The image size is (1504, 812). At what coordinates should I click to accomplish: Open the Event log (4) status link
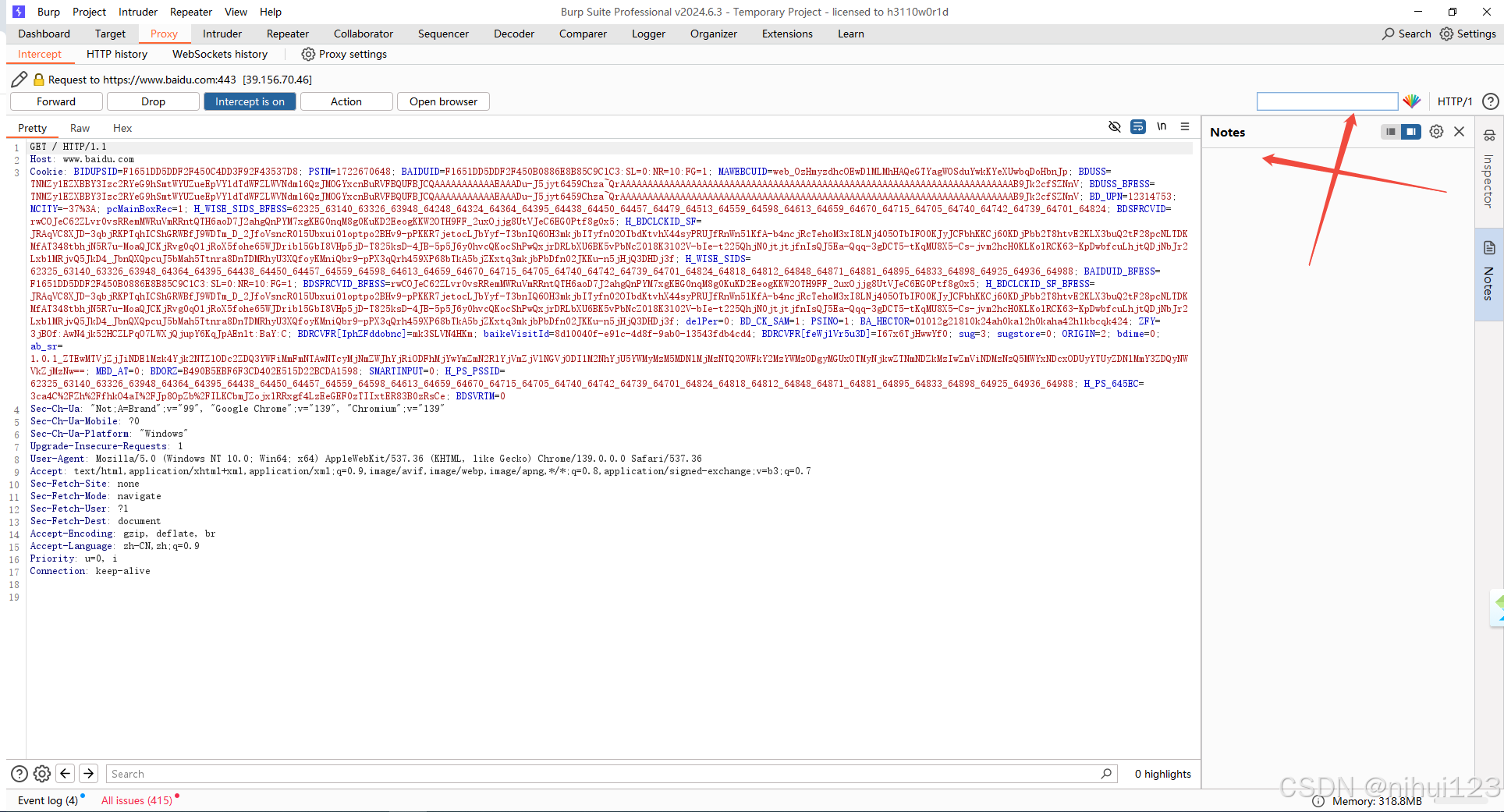tap(48, 800)
